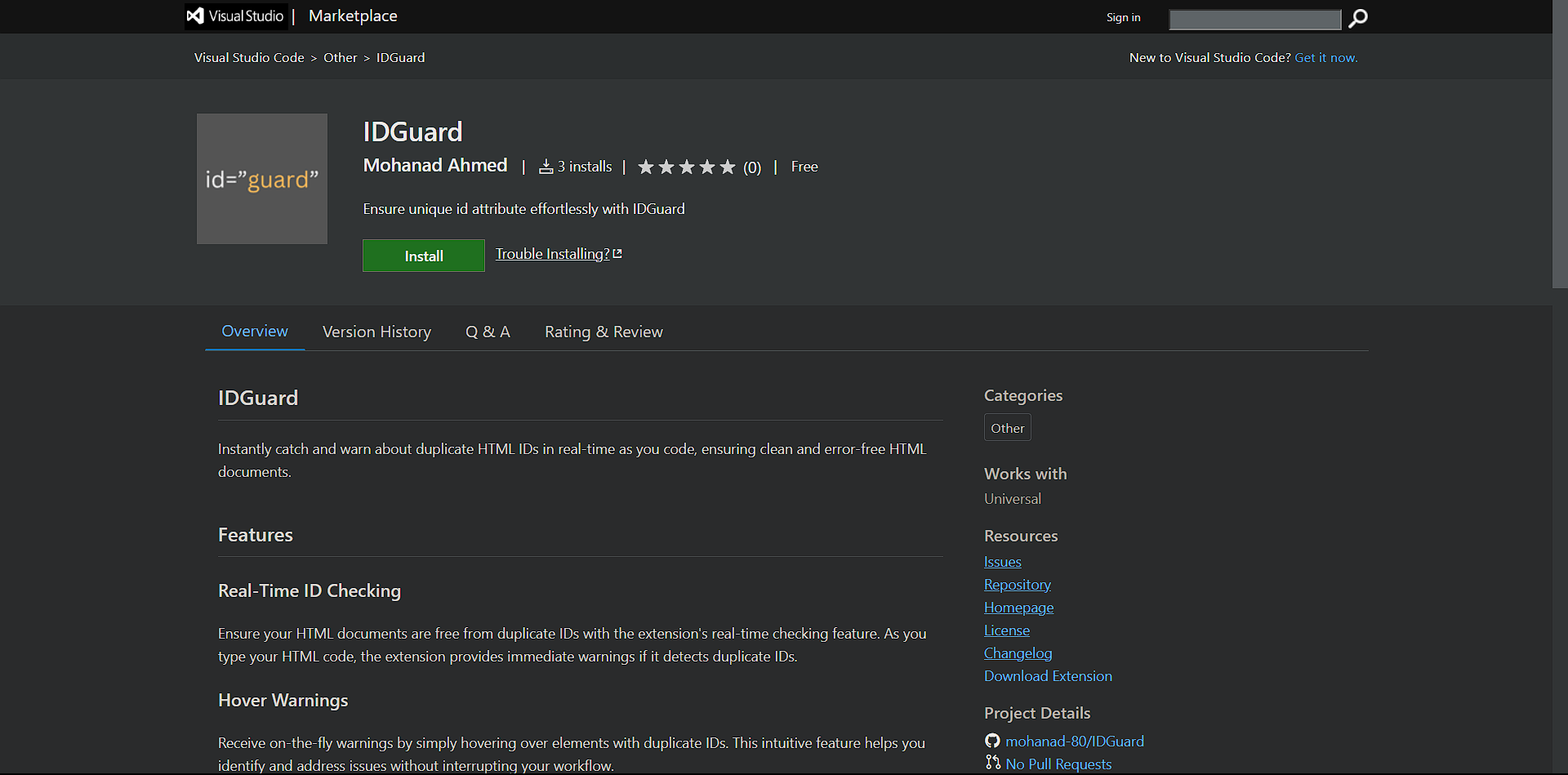Click the Visual Studio Code breadcrumb link
Image resolution: width=1568 pixels, height=775 pixels.
click(249, 57)
